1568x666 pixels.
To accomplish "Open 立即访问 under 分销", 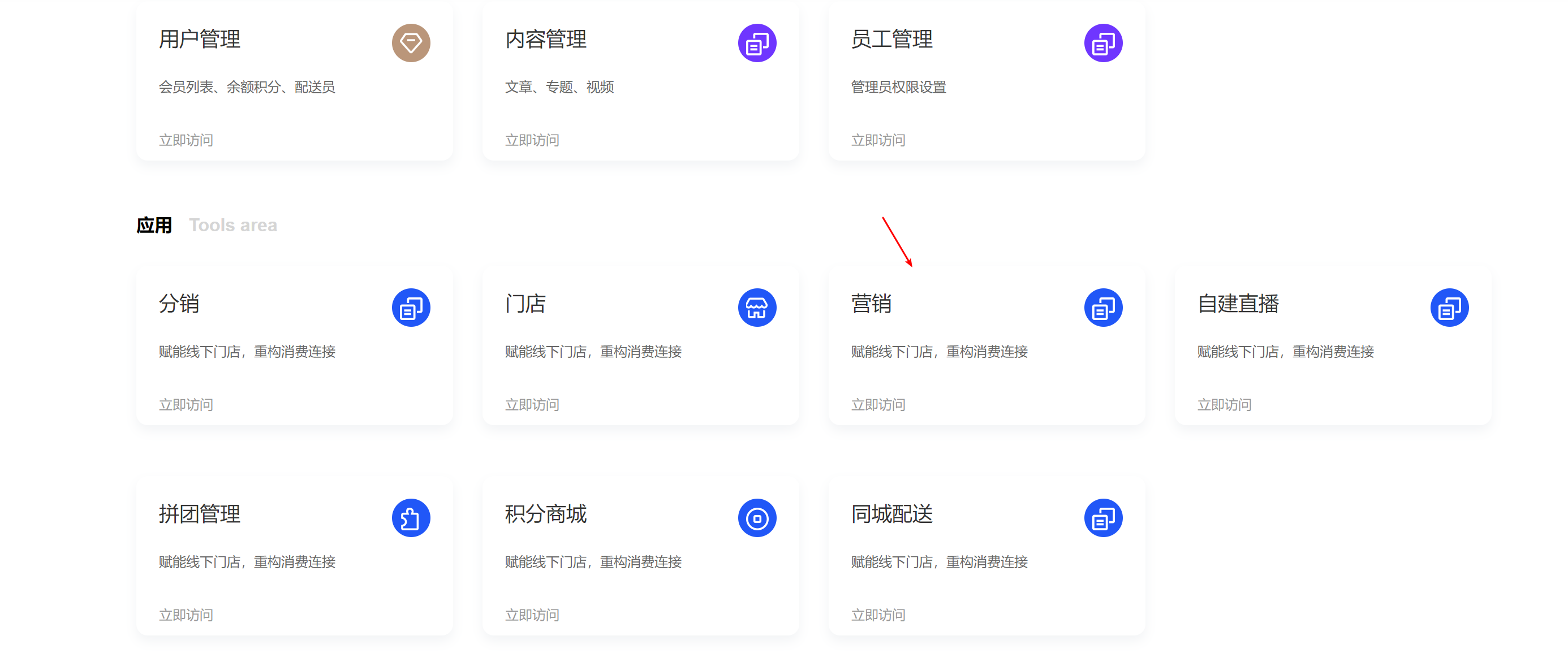I will click(186, 405).
